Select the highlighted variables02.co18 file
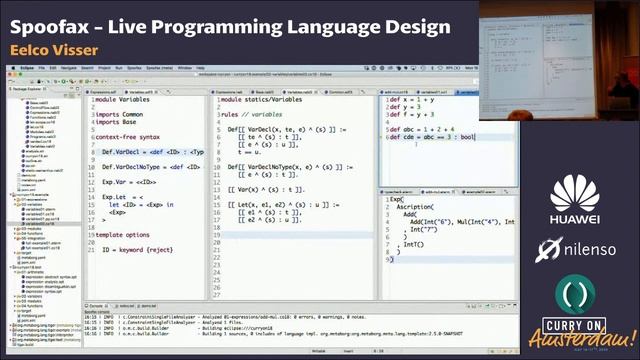 (38, 224)
